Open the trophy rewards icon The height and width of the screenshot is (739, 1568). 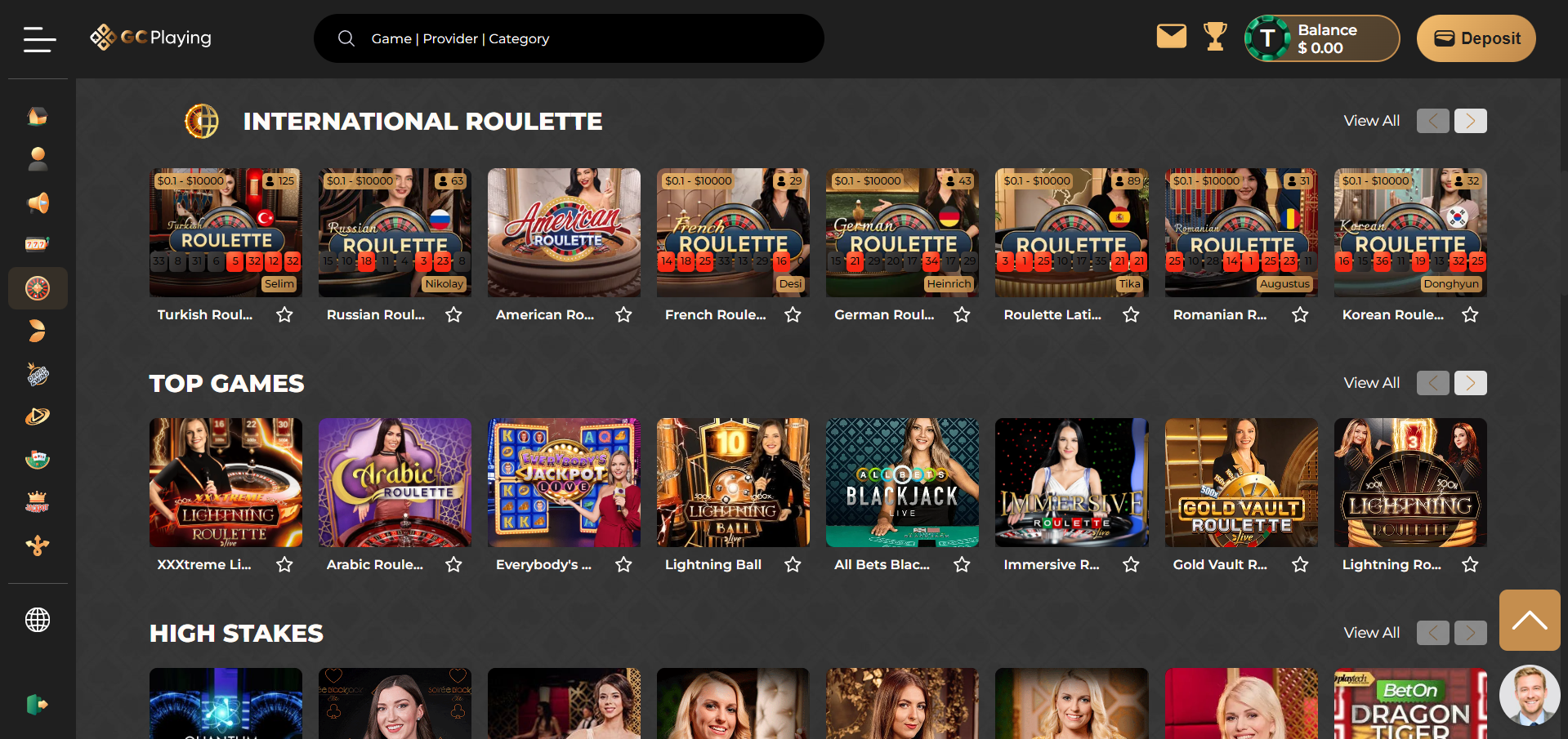tap(1215, 37)
